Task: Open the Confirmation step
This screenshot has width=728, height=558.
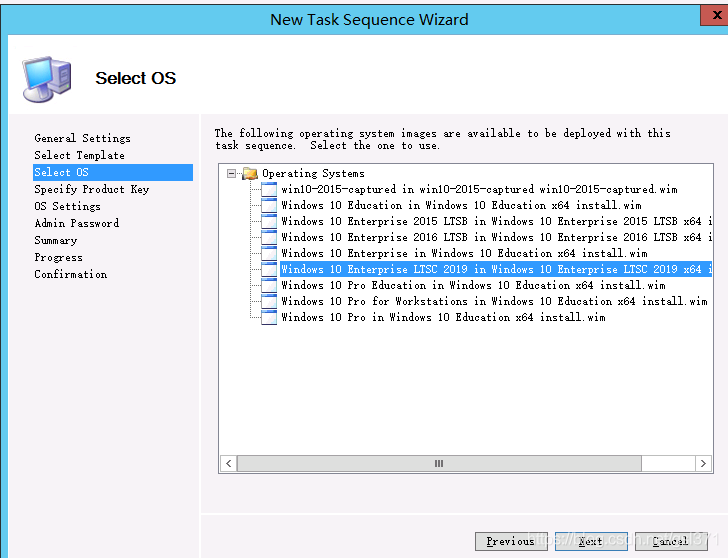Action: (x=71, y=274)
